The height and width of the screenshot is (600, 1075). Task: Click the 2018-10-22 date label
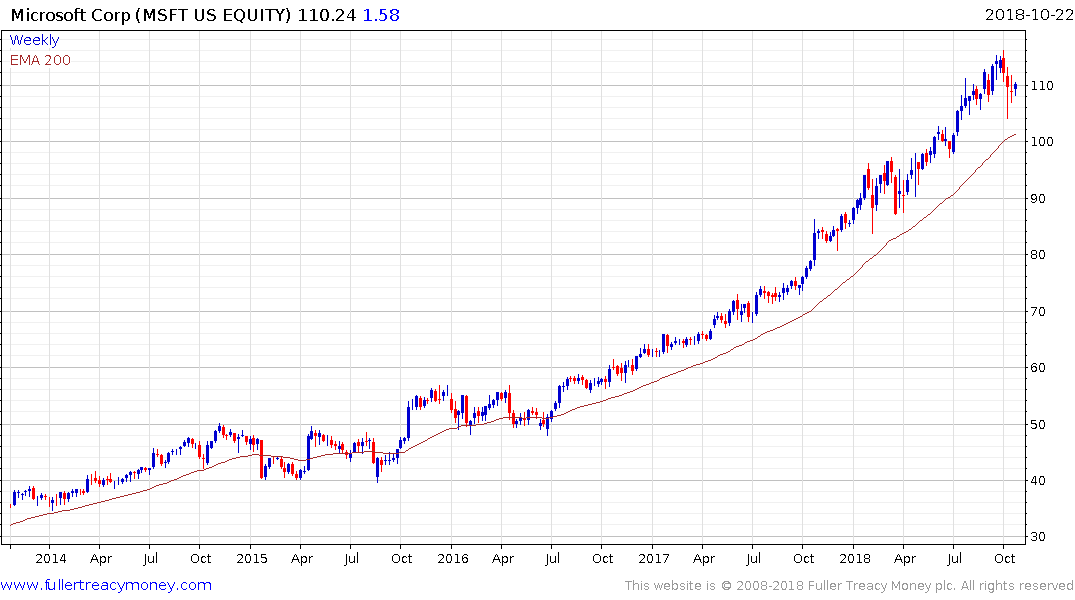pyautogui.click(x=1028, y=15)
